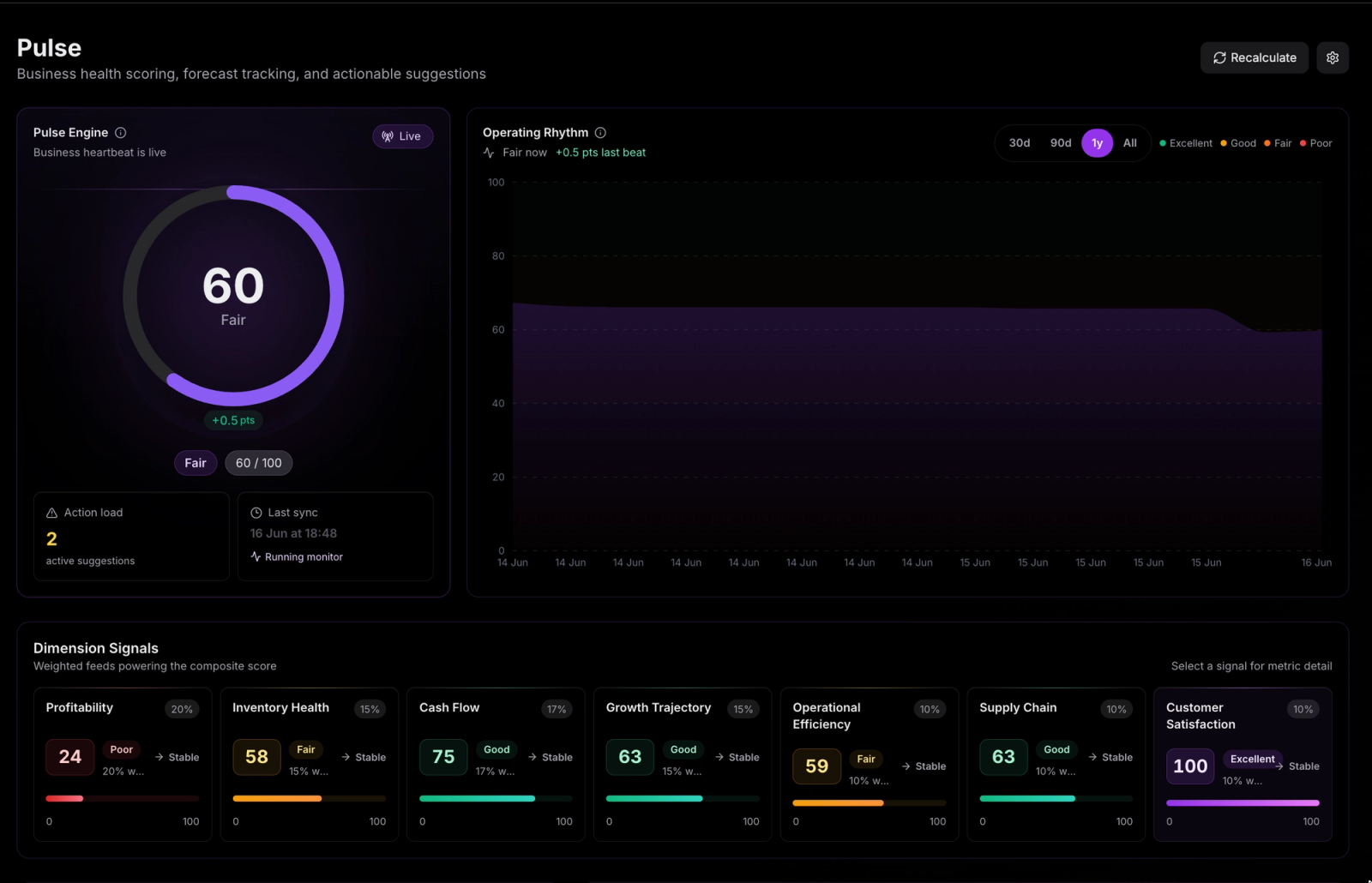1372x883 pixels.
Task: Select the Cash Flow signal card
Action: coord(496,764)
